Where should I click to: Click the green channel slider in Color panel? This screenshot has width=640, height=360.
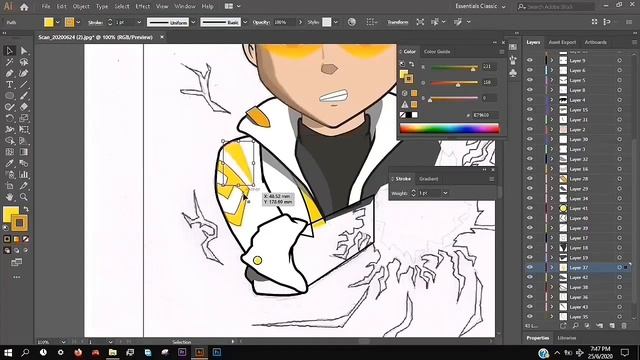pyautogui.click(x=454, y=83)
